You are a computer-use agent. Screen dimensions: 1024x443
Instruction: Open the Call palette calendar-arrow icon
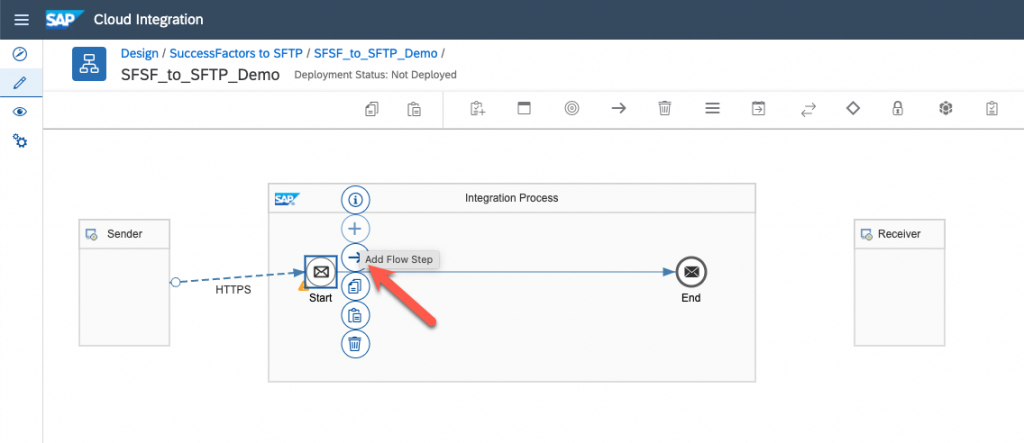tap(758, 108)
